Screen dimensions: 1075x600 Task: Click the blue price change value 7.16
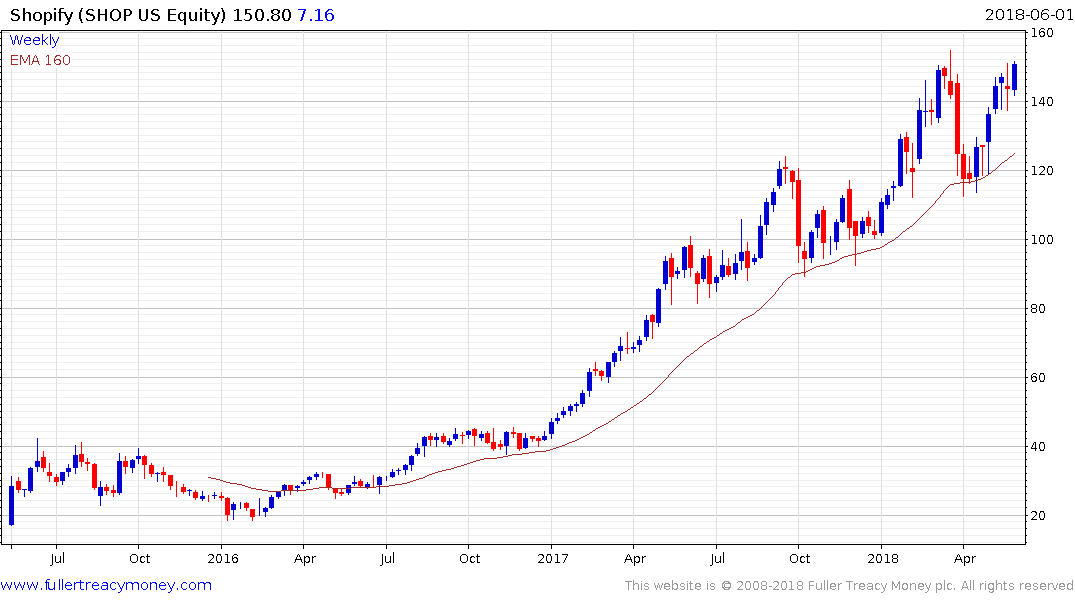click(315, 14)
